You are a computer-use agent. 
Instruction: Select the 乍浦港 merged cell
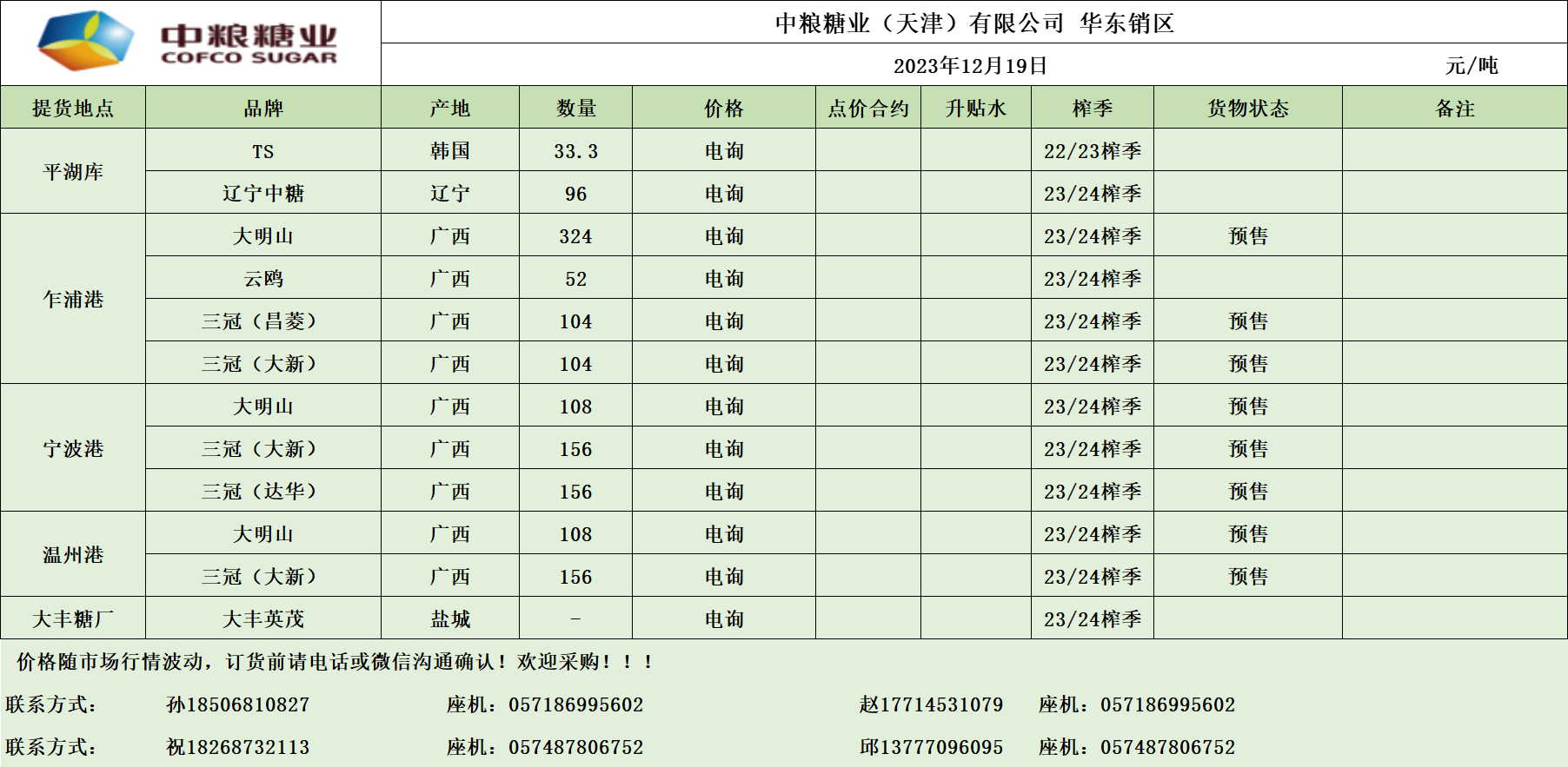73,300
